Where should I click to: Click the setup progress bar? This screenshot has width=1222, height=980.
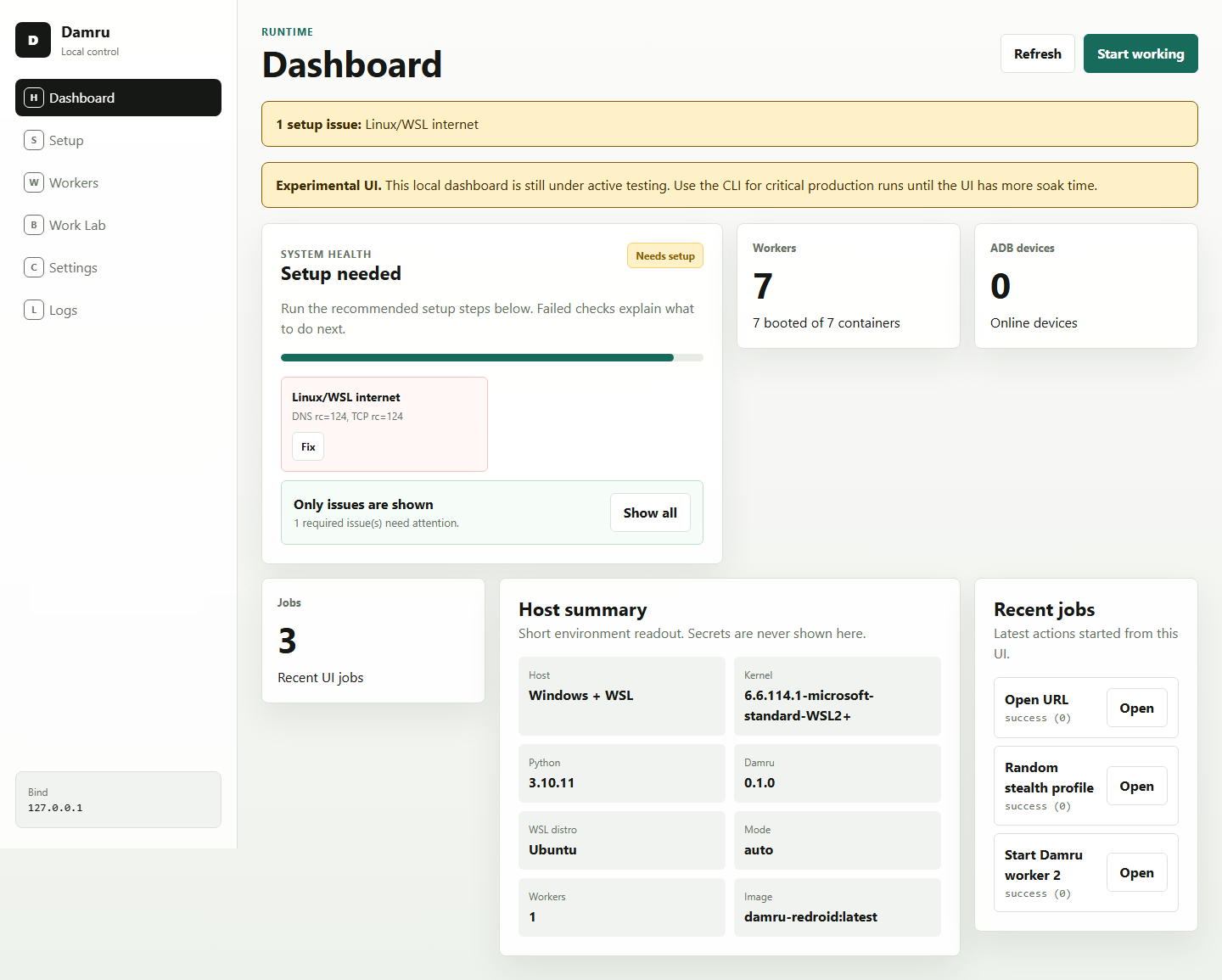pyautogui.click(x=492, y=357)
